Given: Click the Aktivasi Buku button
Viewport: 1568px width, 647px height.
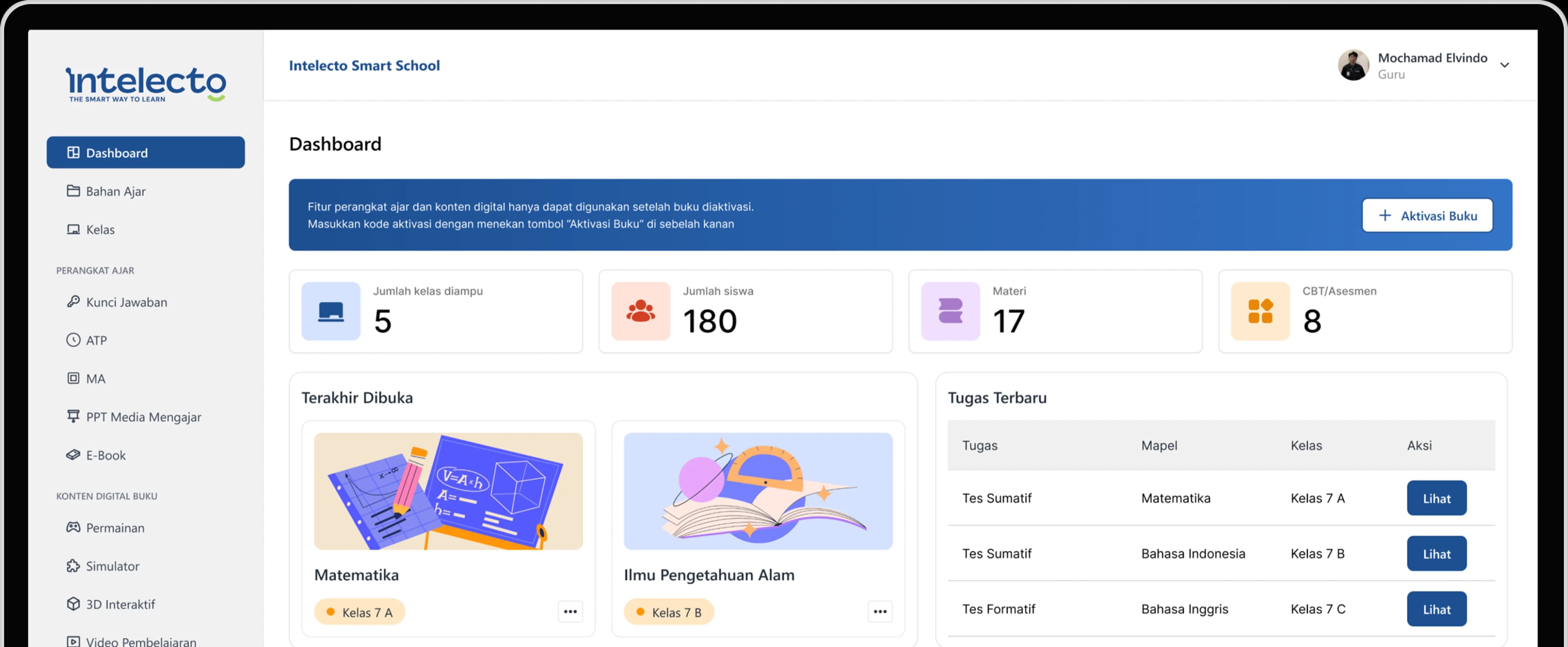Looking at the screenshot, I should [x=1428, y=216].
